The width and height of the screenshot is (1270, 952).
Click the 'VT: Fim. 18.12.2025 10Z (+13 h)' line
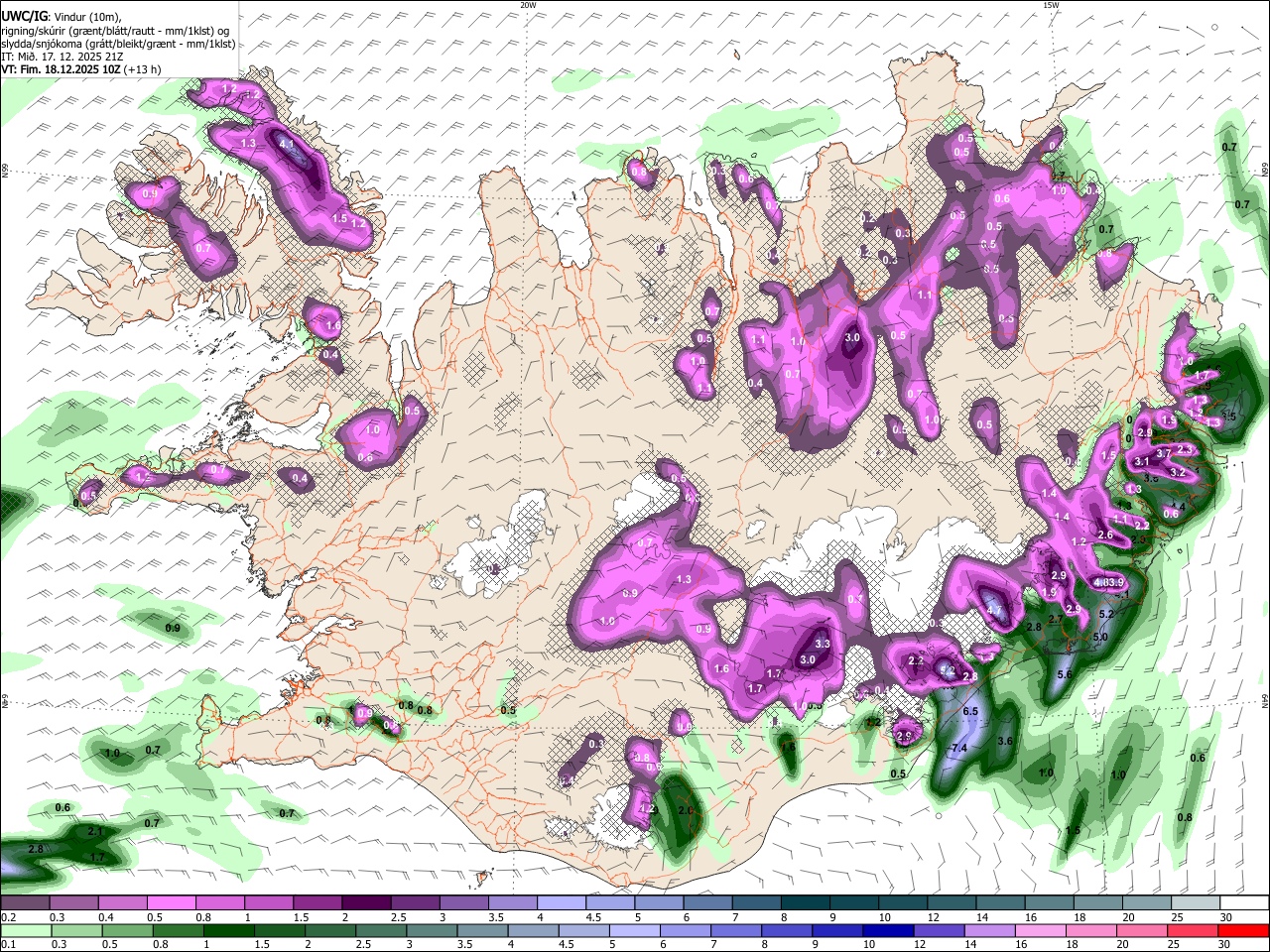(x=80, y=69)
